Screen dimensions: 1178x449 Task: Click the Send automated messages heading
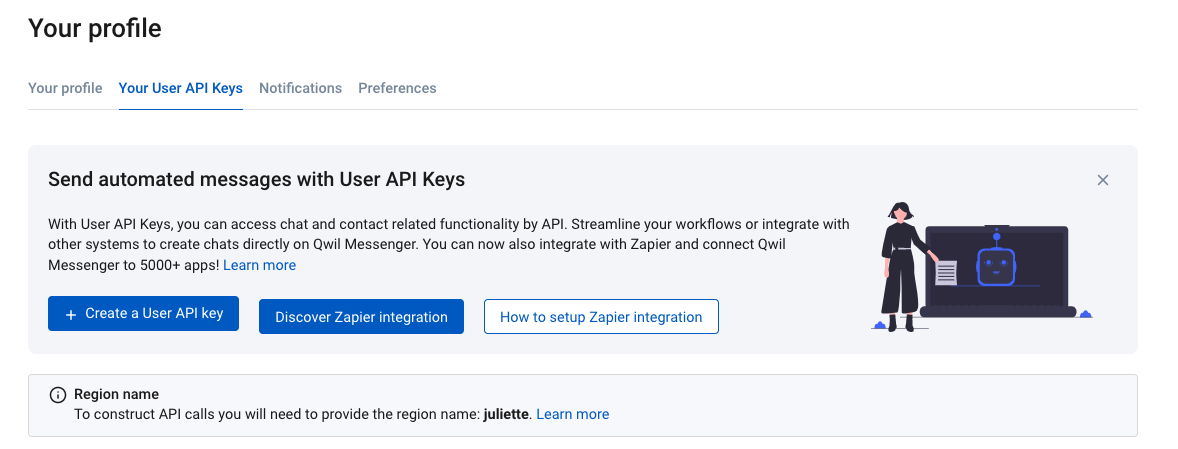(256, 179)
